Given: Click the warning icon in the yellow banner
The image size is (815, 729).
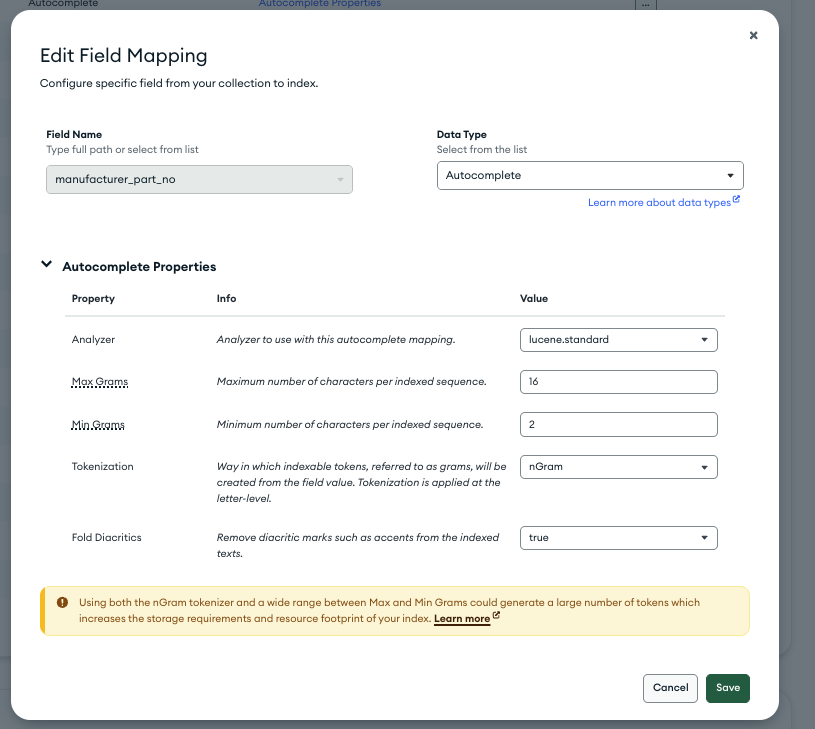Looking at the screenshot, I should click(62, 603).
